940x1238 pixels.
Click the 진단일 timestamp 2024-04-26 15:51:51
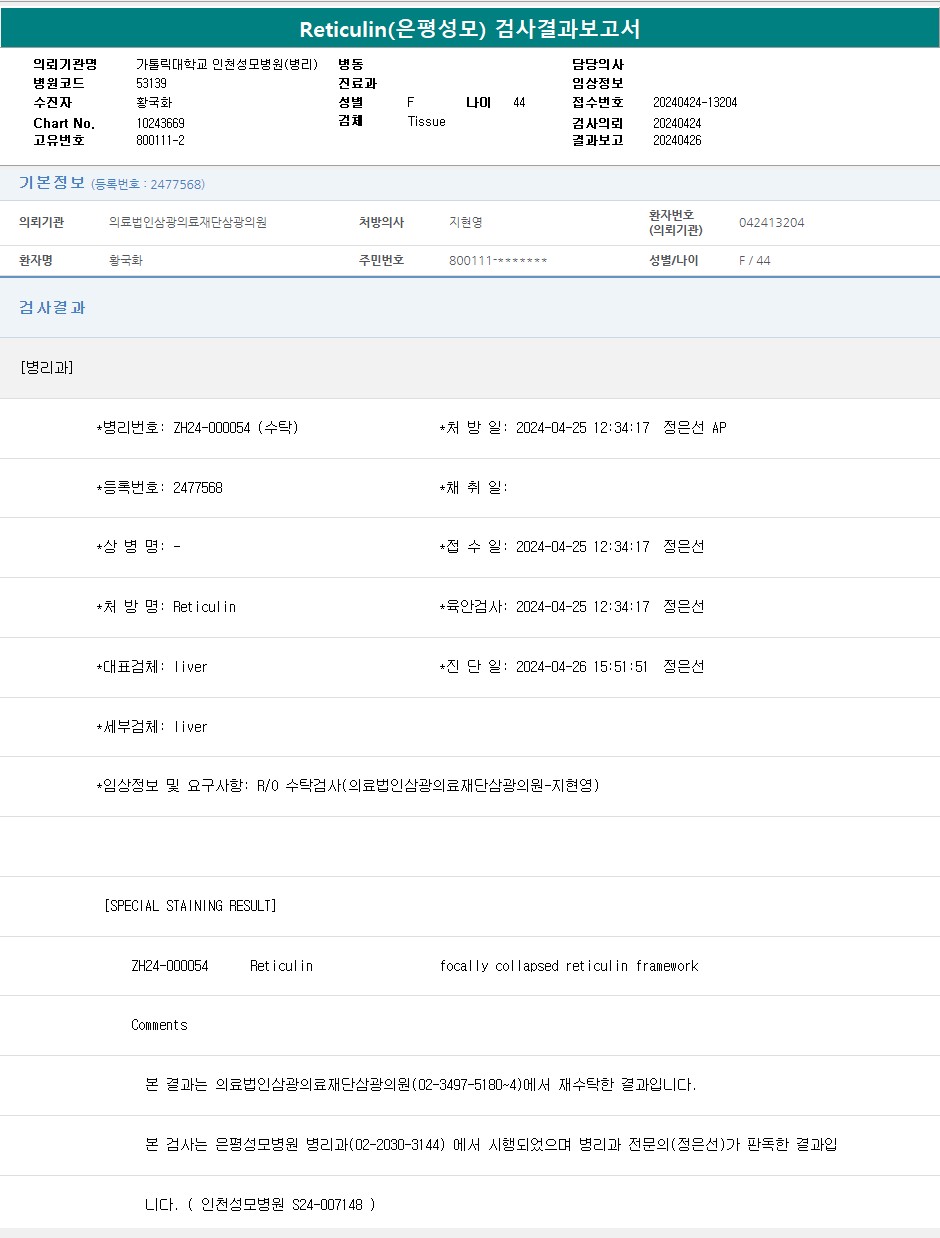point(581,667)
